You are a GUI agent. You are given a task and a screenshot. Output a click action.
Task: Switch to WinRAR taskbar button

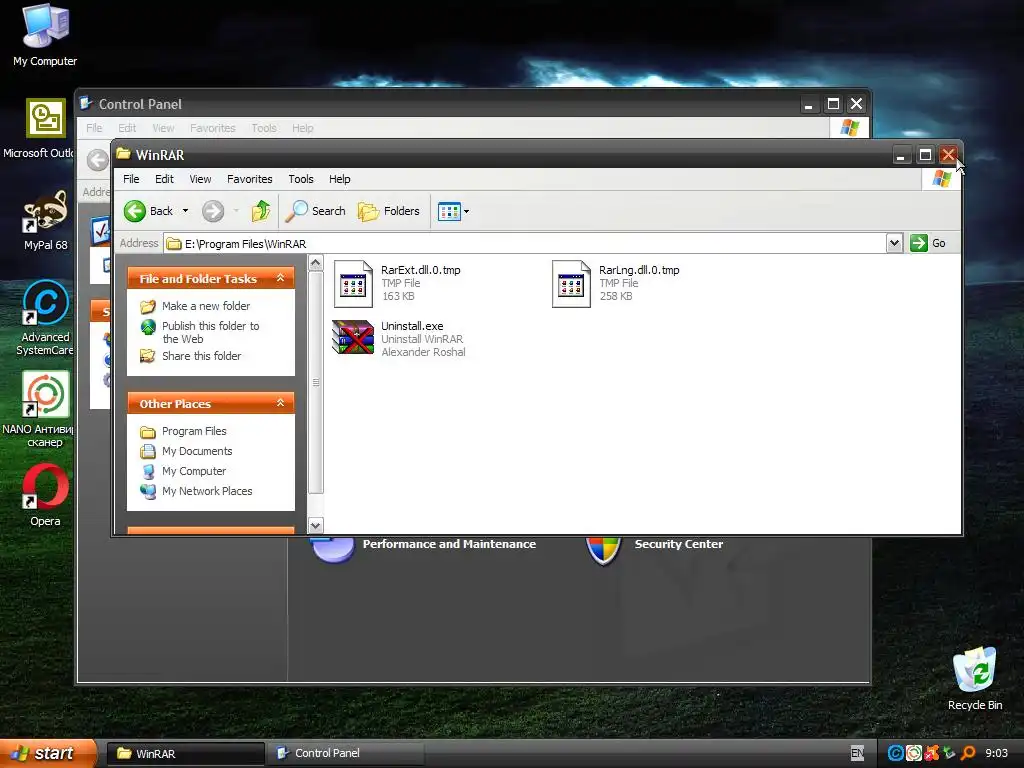click(185, 754)
